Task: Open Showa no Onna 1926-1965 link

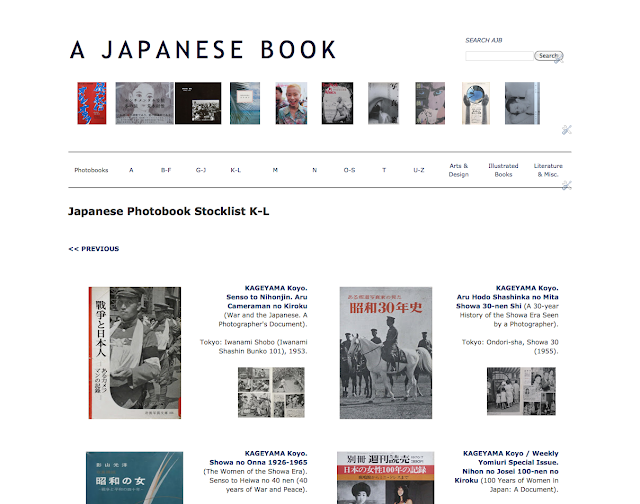Action: pos(258,462)
